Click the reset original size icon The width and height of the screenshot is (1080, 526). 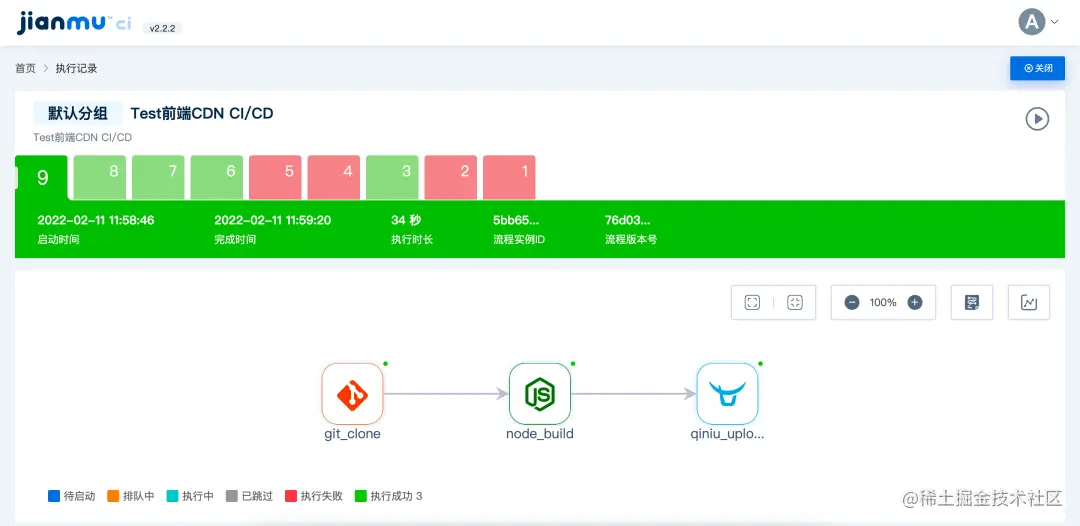coord(795,302)
